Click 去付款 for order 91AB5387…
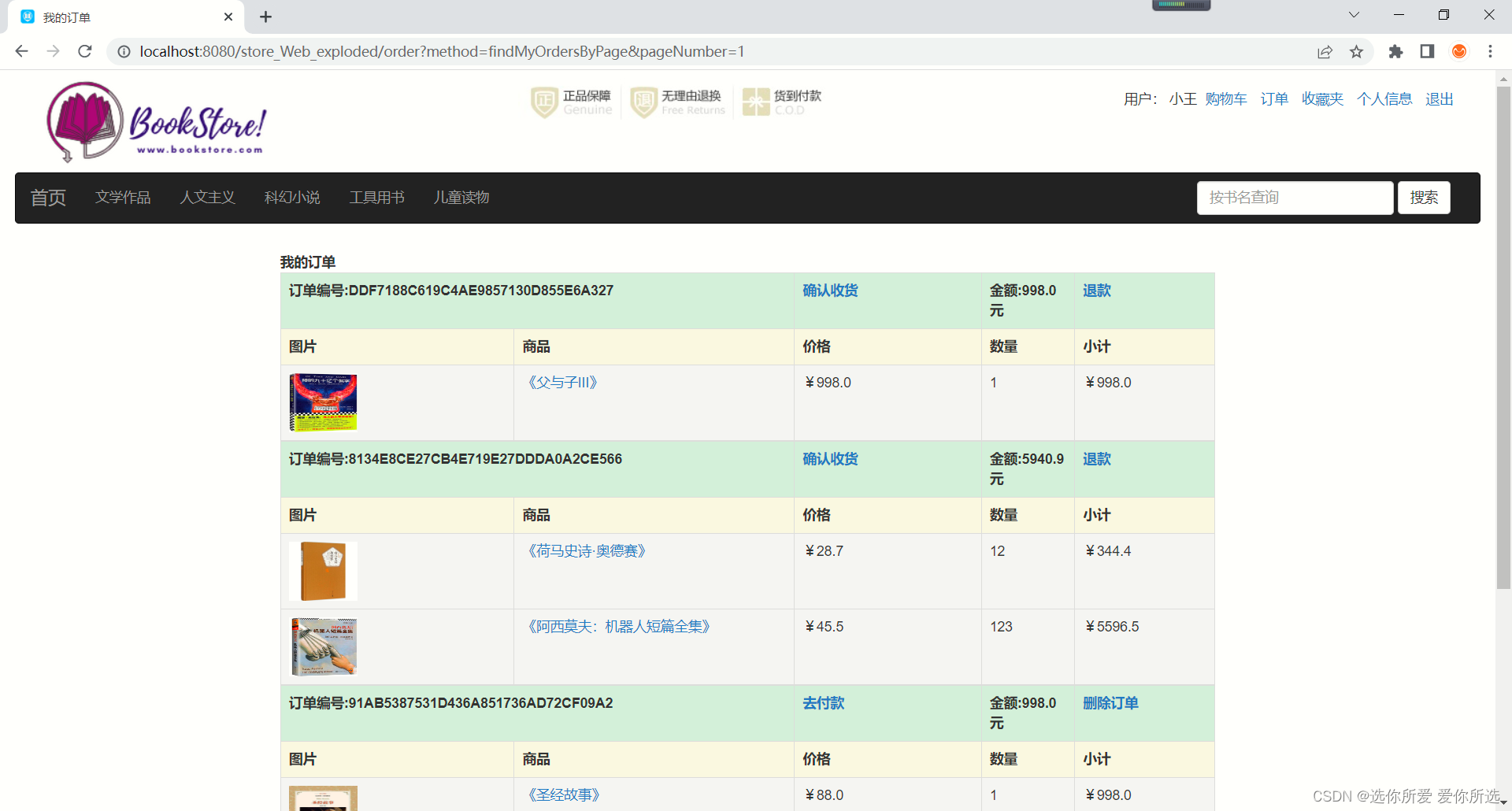Screen dimensions: 1512x811 click(823, 703)
